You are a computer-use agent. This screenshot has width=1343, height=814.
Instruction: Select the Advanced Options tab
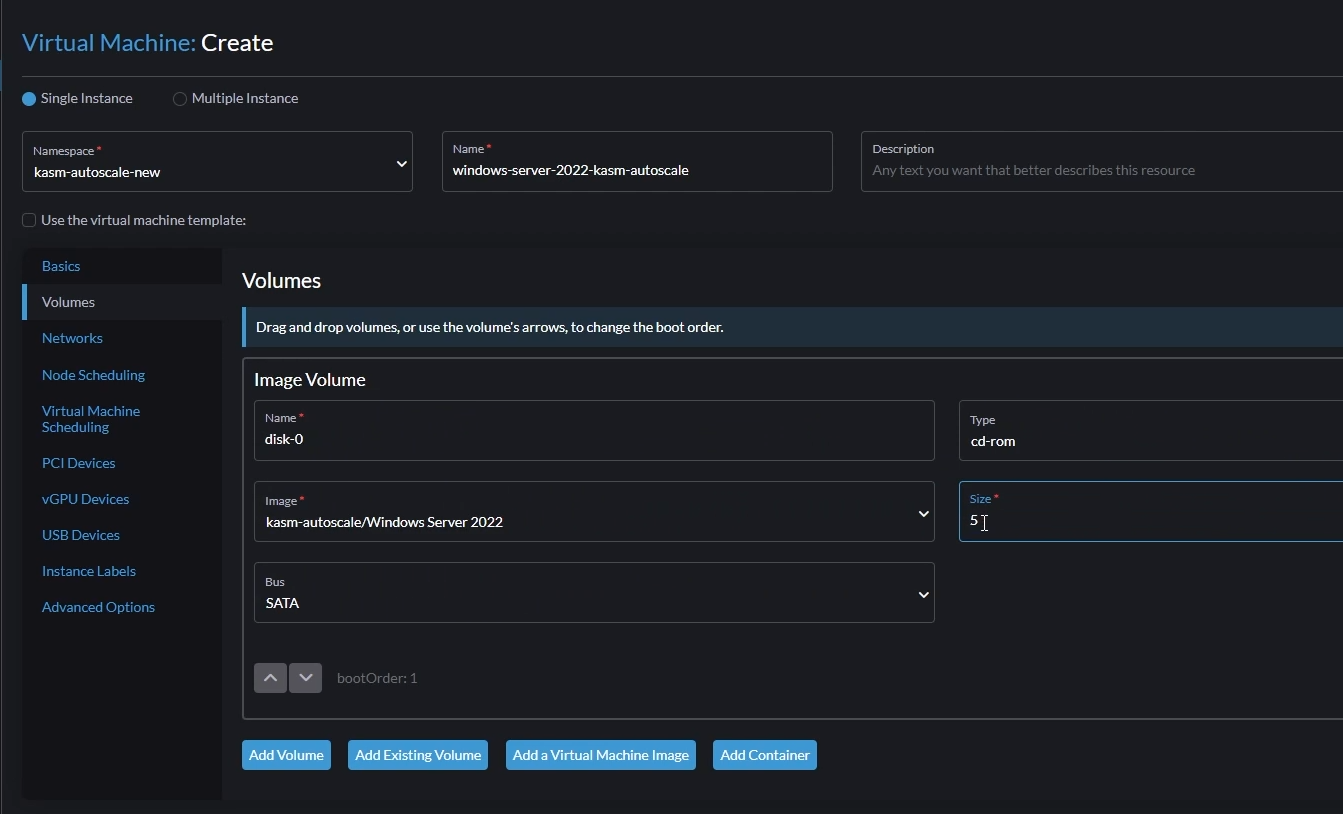pos(98,607)
